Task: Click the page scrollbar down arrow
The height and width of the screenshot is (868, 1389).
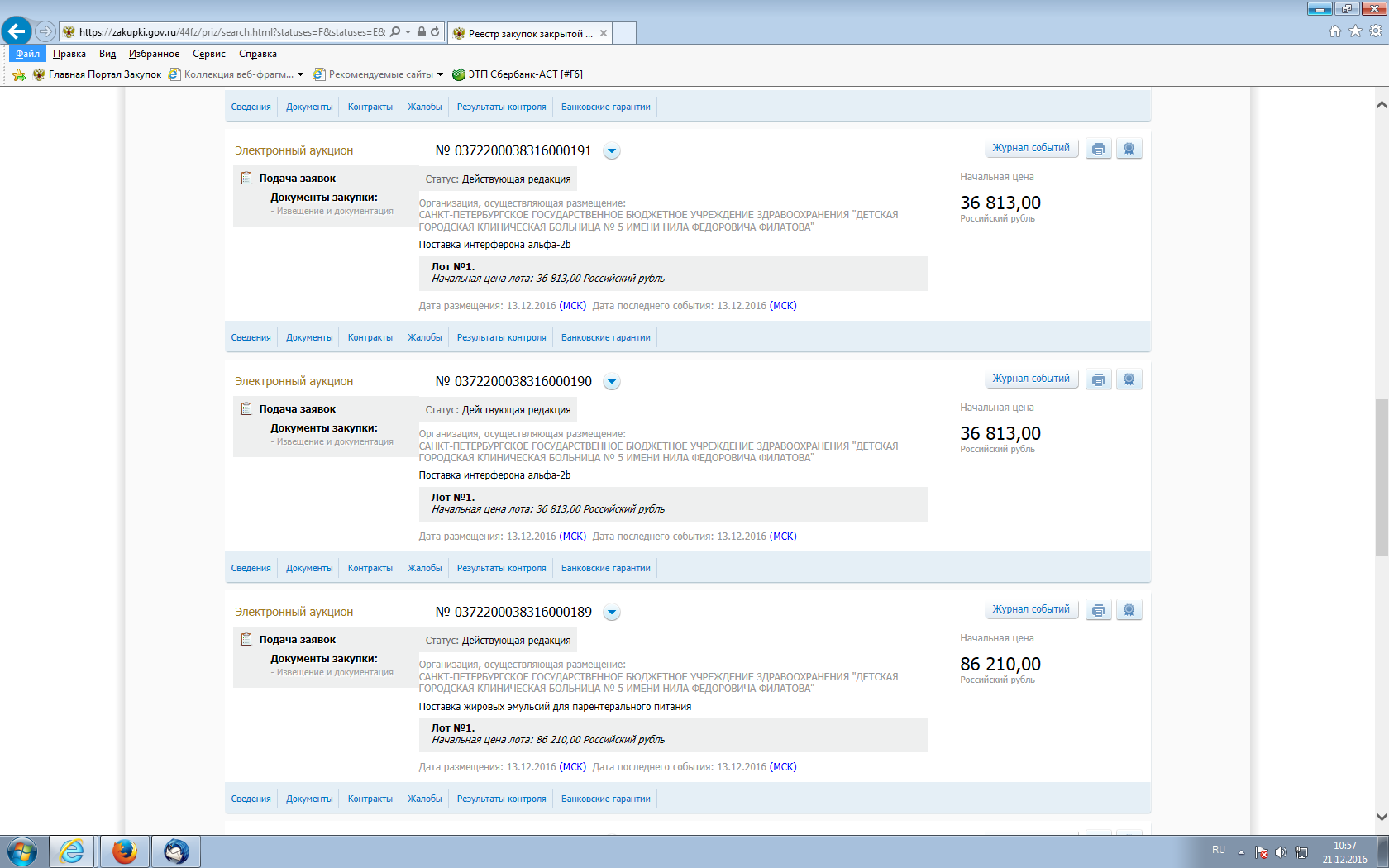Action: click(x=1382, y=817)
